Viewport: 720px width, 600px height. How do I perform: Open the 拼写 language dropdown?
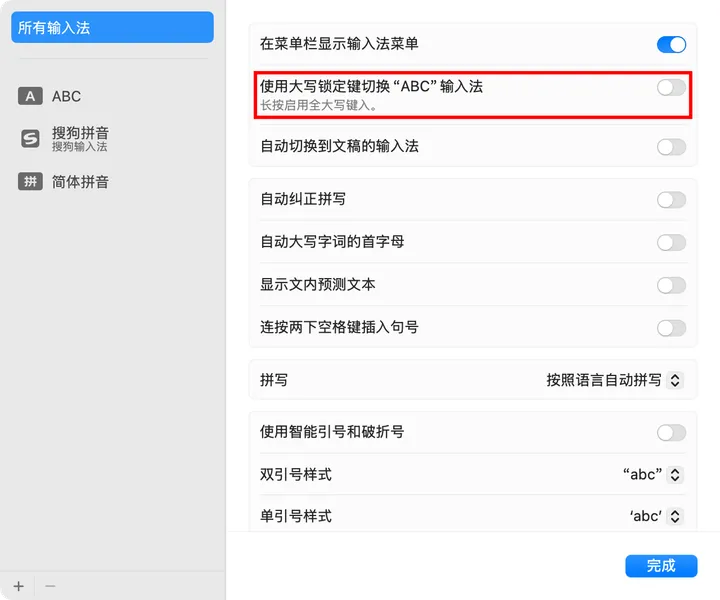(614, 380)
